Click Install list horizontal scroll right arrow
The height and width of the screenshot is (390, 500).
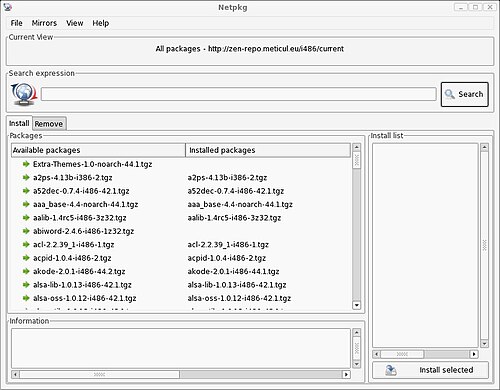click(x=474, y=354)
